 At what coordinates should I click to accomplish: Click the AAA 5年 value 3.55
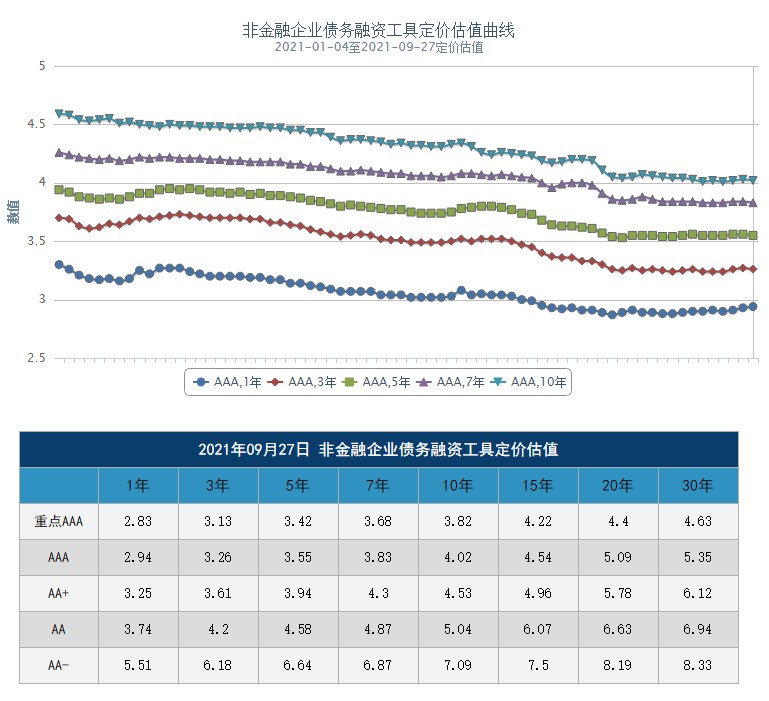pyautogui.click(x=298, y=558)
